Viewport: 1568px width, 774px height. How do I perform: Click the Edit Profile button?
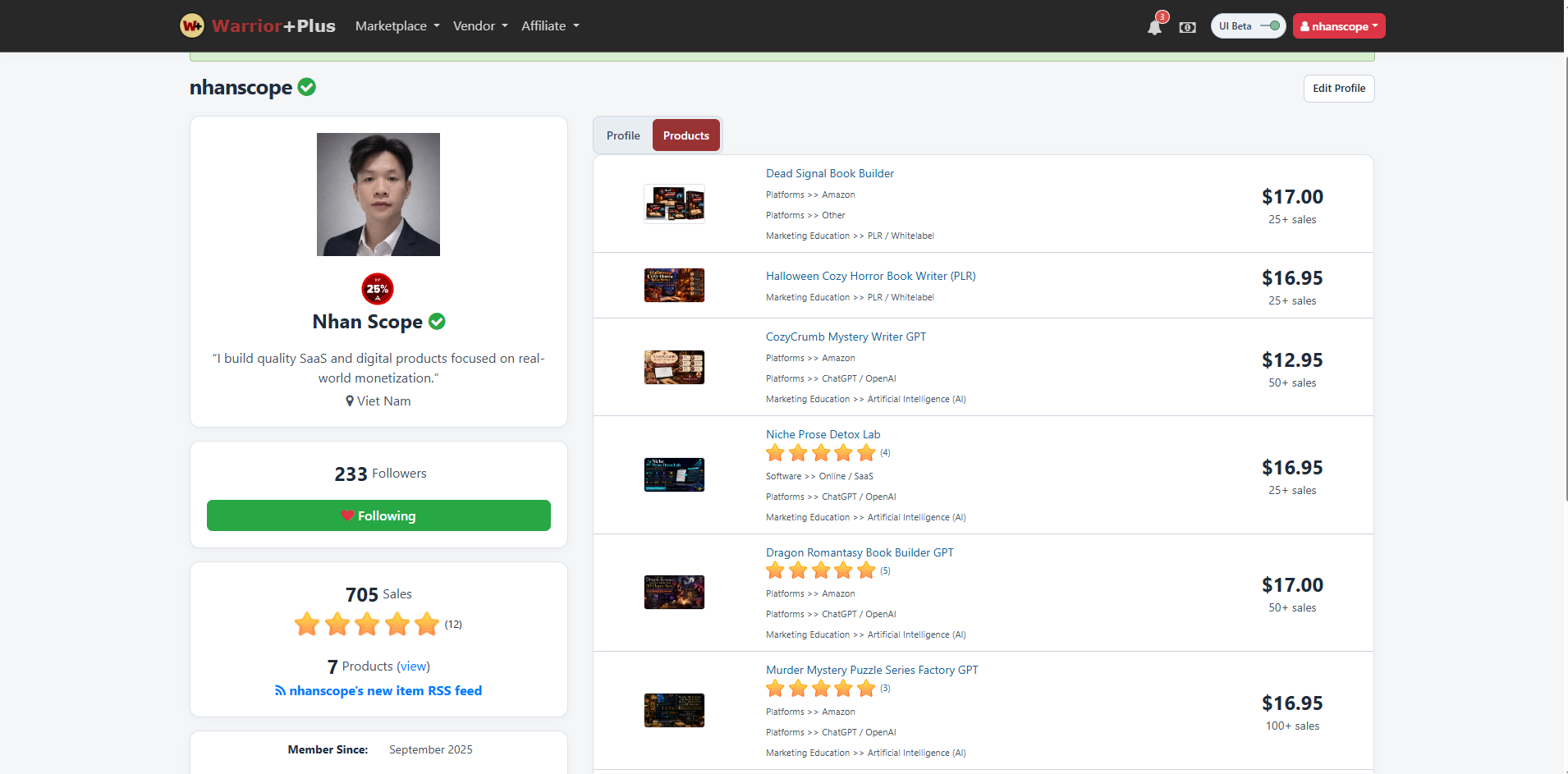click(1339, 89)
